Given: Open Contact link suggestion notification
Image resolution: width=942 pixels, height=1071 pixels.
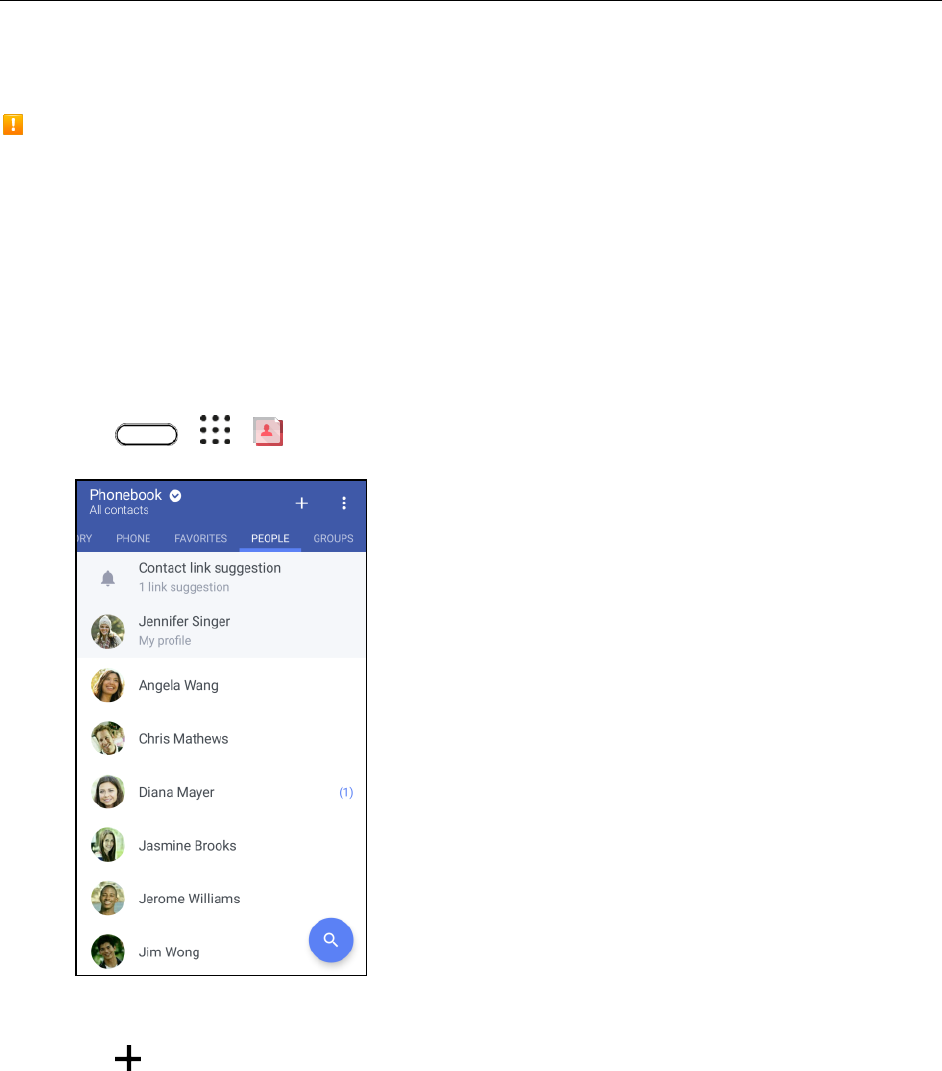Looking at the screenshot, I should (x=221, y=578).
